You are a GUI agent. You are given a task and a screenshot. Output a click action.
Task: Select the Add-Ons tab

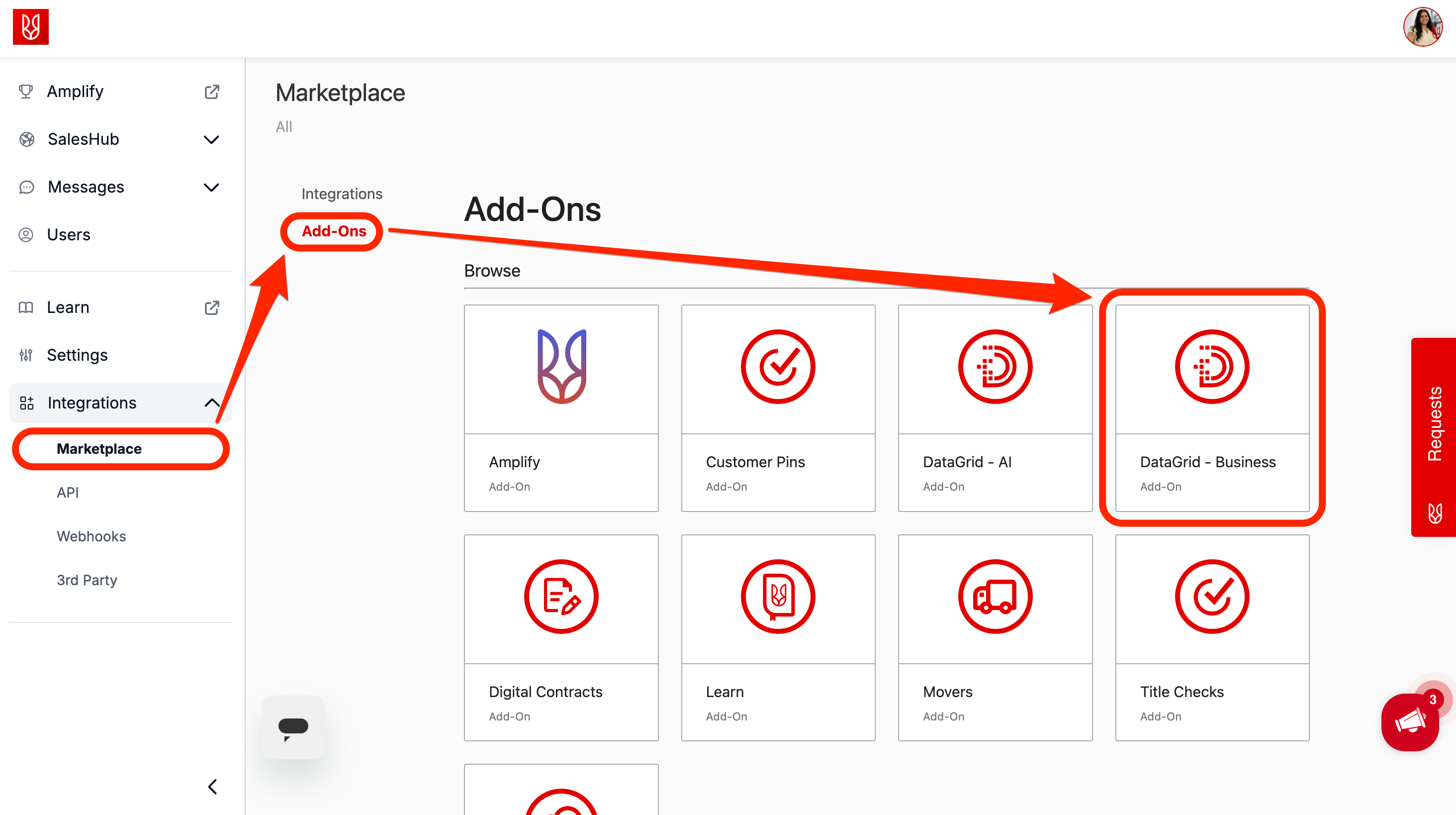334,231
